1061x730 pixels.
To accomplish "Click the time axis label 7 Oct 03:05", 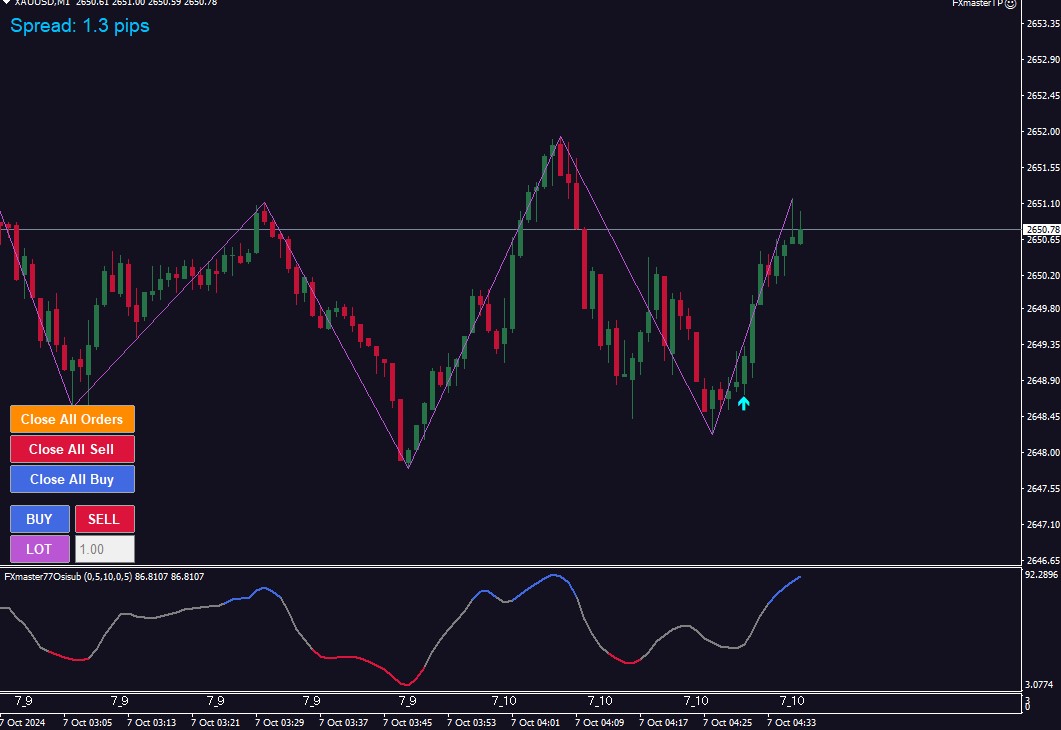I will 87,723.
